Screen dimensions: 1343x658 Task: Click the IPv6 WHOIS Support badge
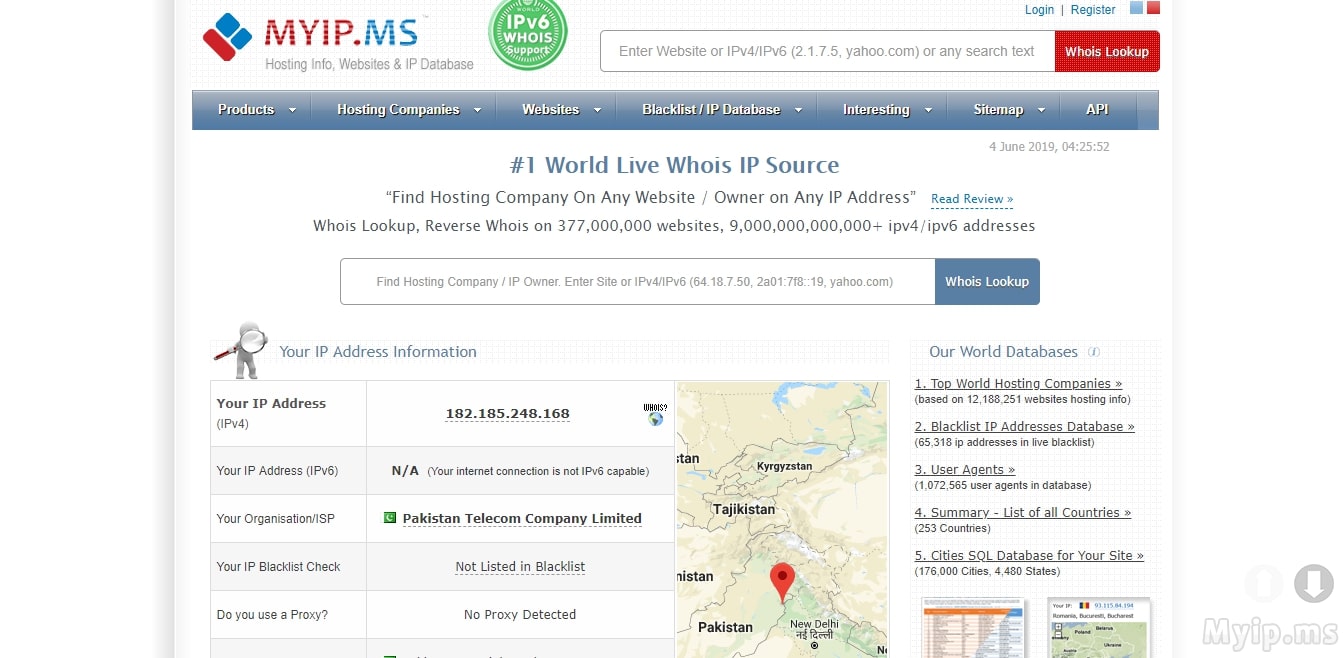[x=527, y=34]
